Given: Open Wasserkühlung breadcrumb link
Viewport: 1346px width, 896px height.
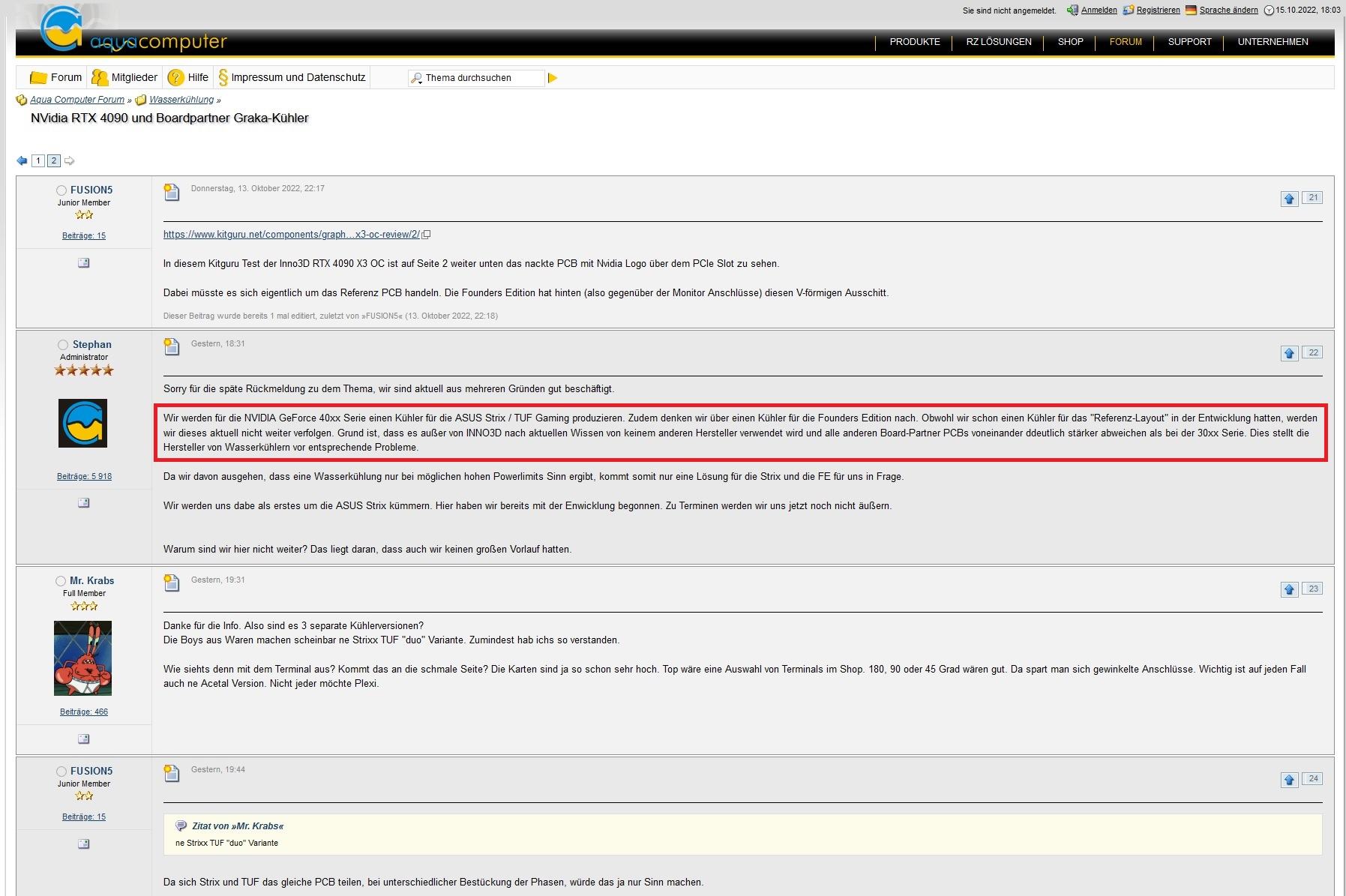Looking at the screenshot, I should coord(181,100).
